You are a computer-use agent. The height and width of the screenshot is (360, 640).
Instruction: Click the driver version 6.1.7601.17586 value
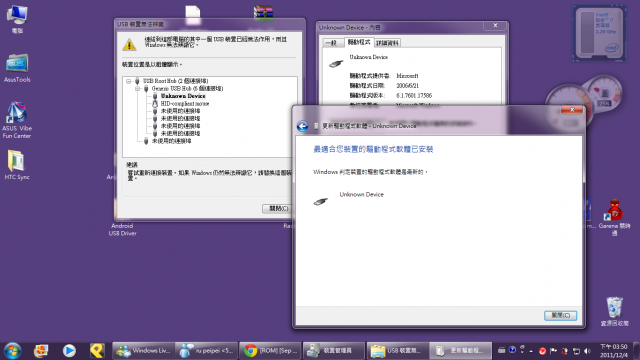pyautogui.click(x=413, y=96)
